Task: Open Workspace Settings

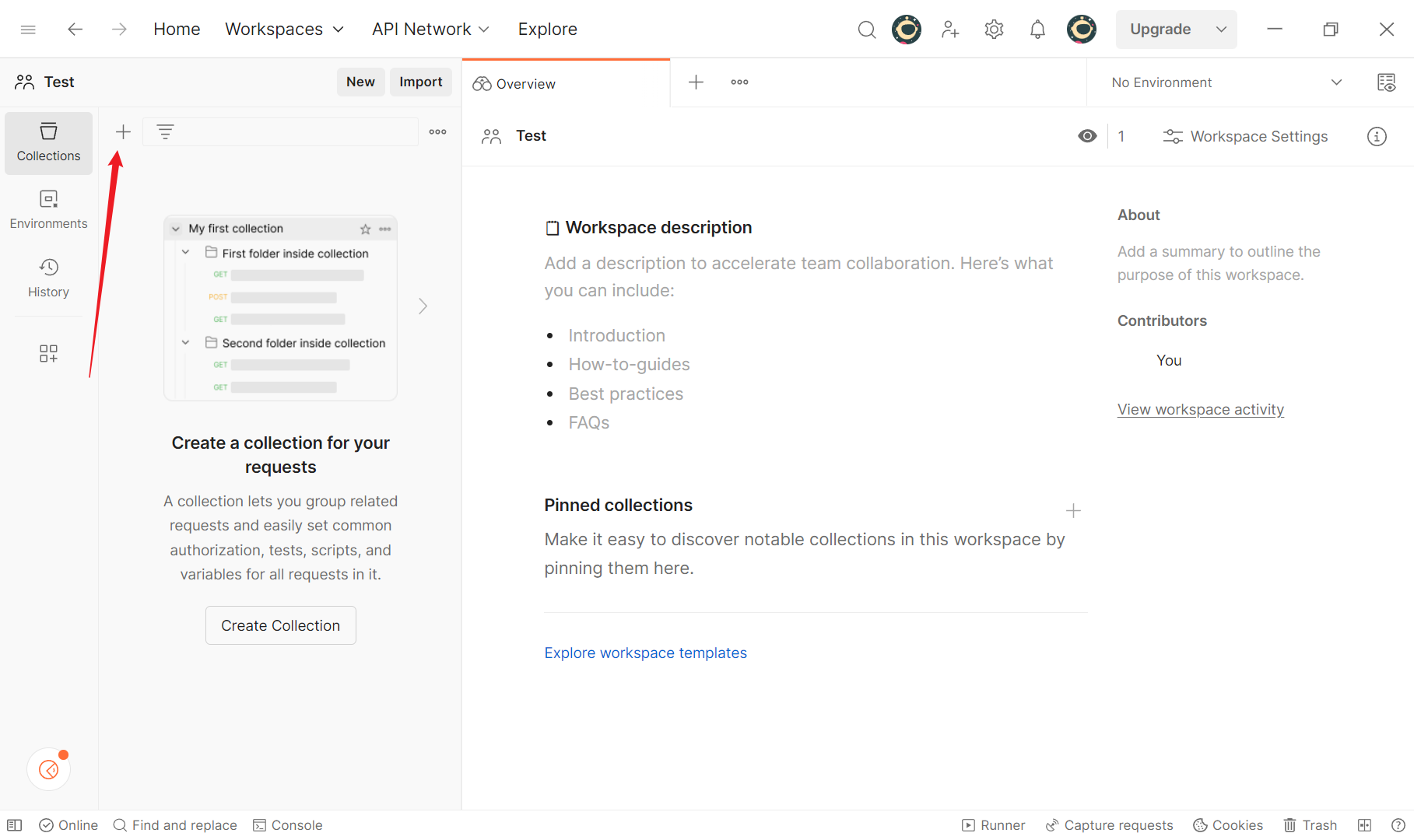Action: coord(1246,137)
